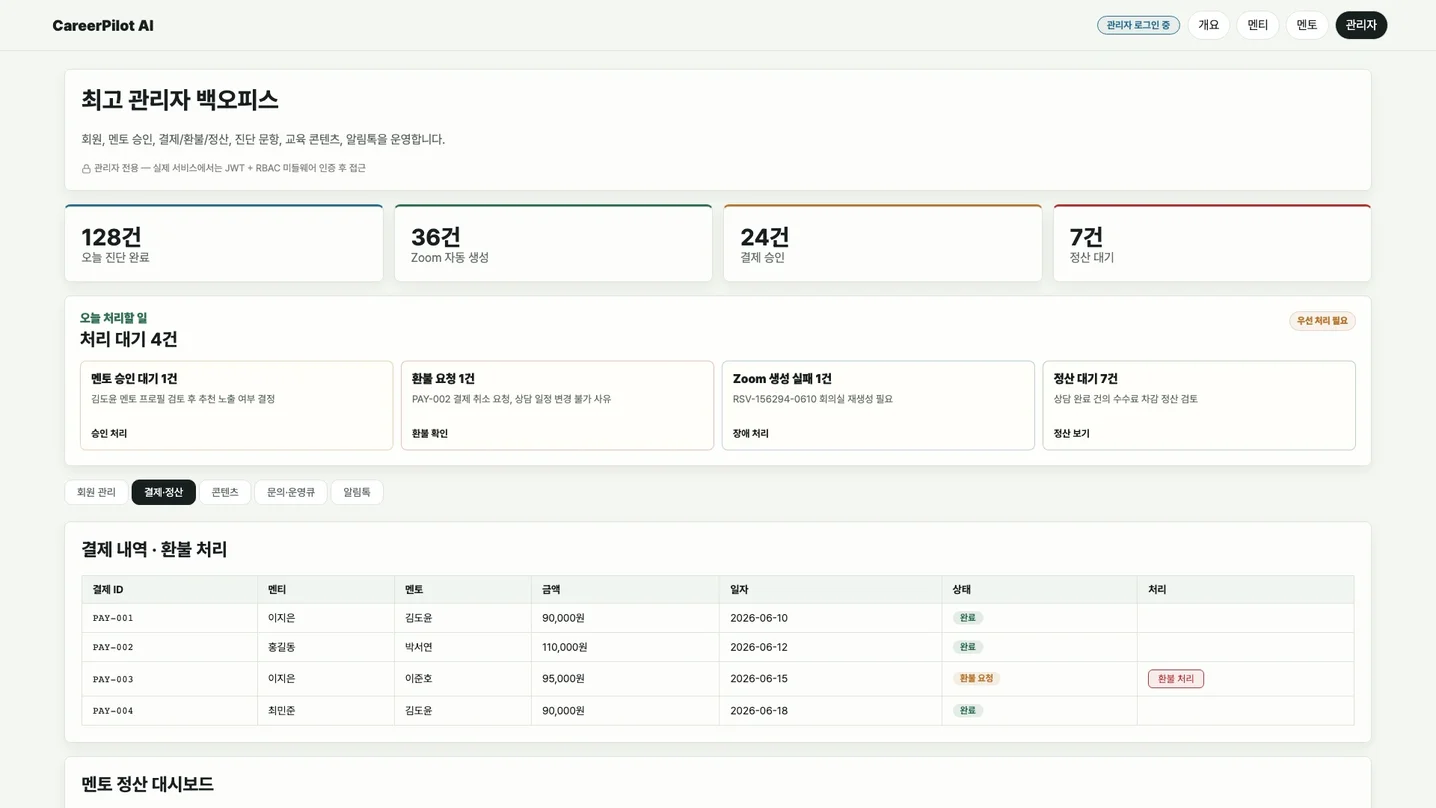
Task: Switch to the 멘티 nav tab
Action: tap(1257, 25)
